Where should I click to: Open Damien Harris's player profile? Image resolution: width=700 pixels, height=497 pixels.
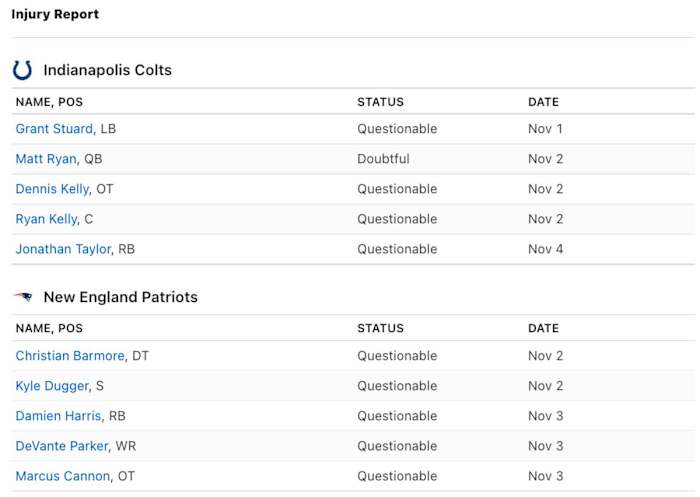click(58, 416)
